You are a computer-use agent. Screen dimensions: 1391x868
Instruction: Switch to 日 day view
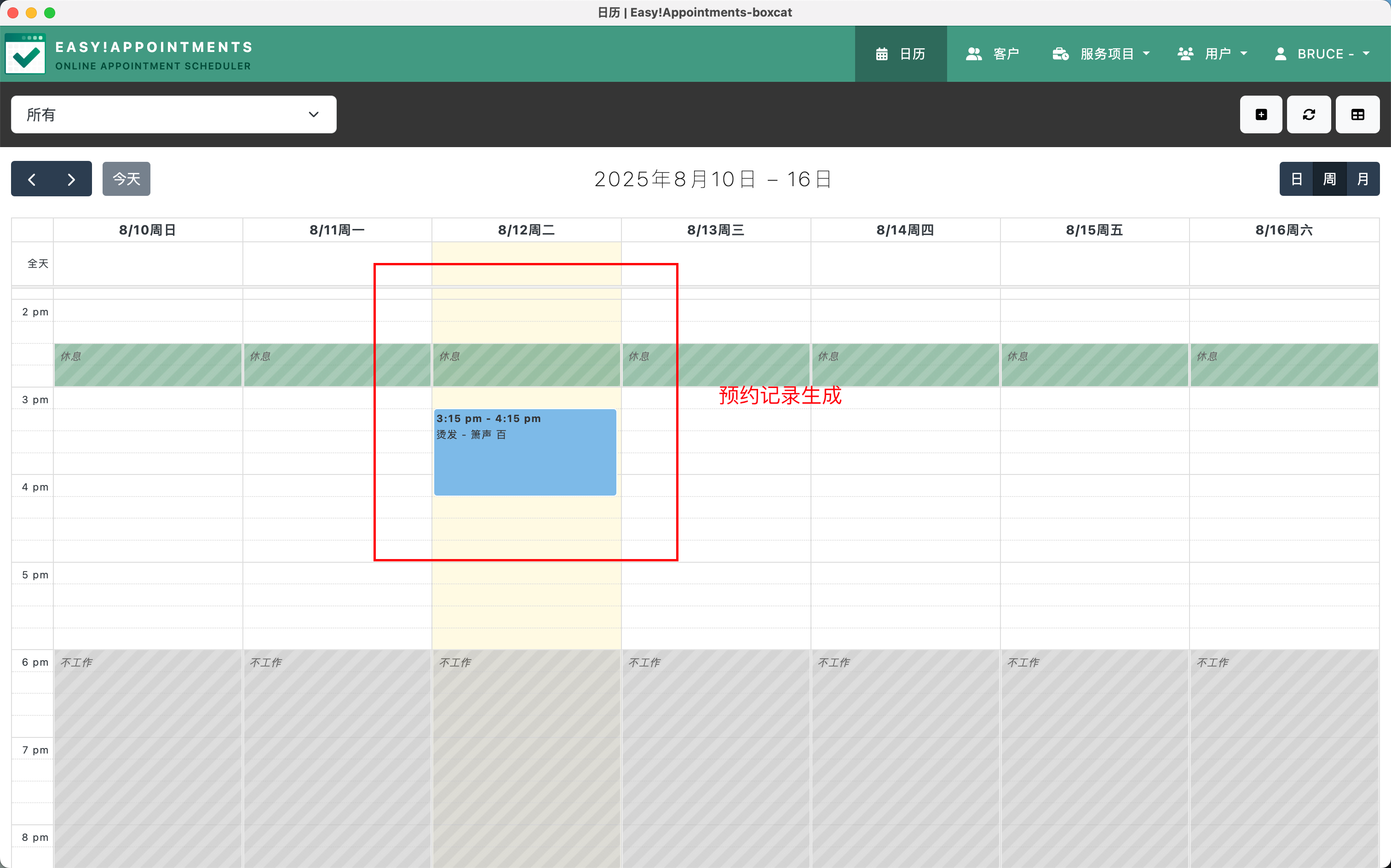coord(1296,179)
